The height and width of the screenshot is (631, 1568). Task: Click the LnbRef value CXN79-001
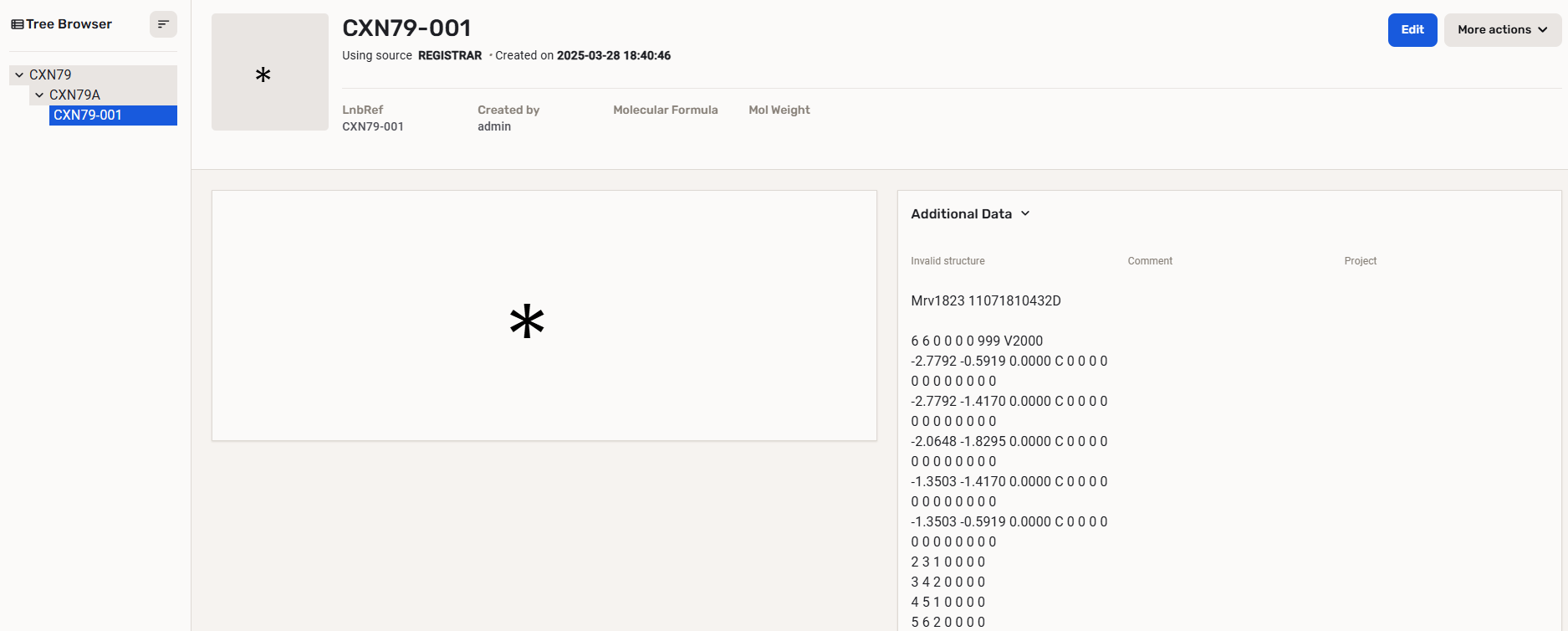[x=373, y=126]
